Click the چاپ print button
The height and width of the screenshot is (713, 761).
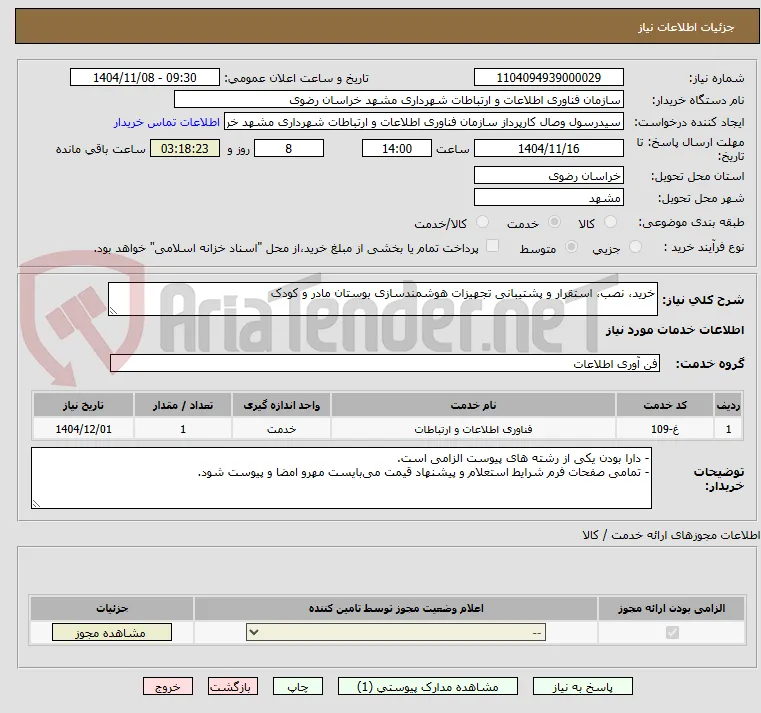point(298,687)
